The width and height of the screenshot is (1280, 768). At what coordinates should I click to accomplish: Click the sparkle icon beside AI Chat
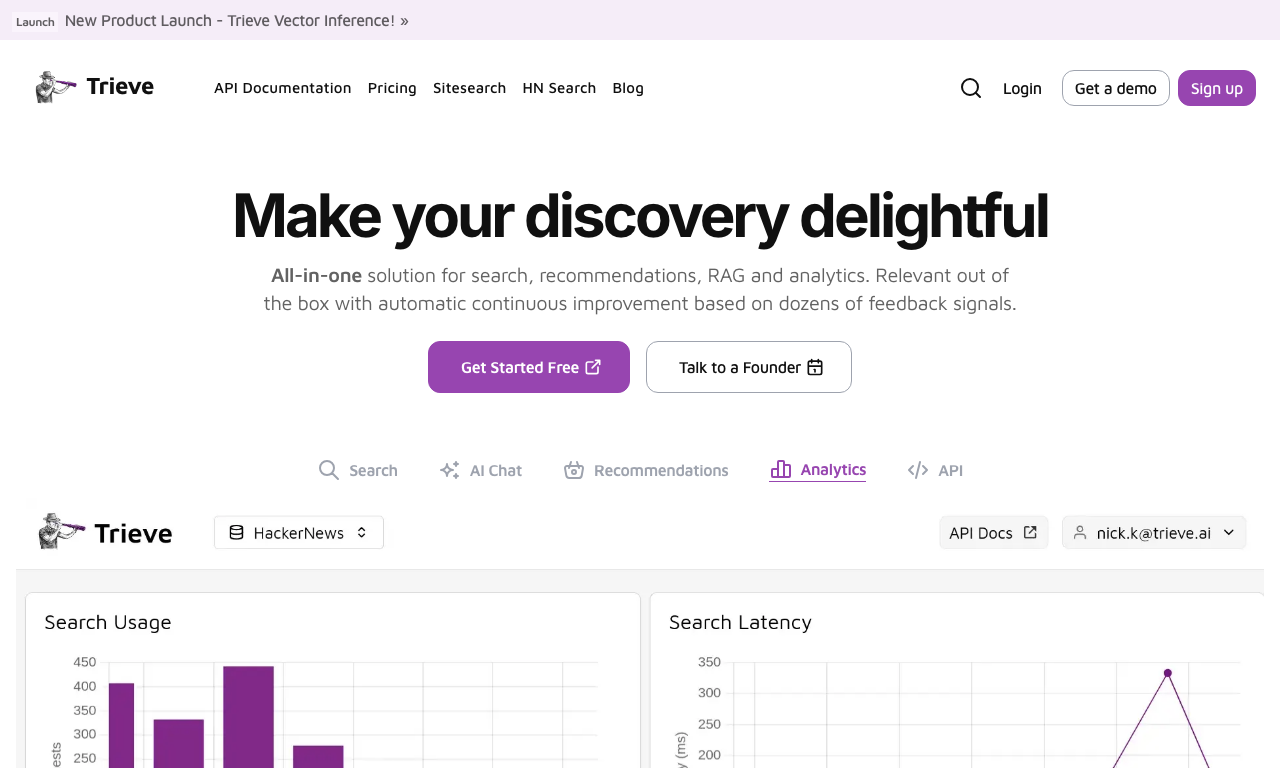point(450,470)
